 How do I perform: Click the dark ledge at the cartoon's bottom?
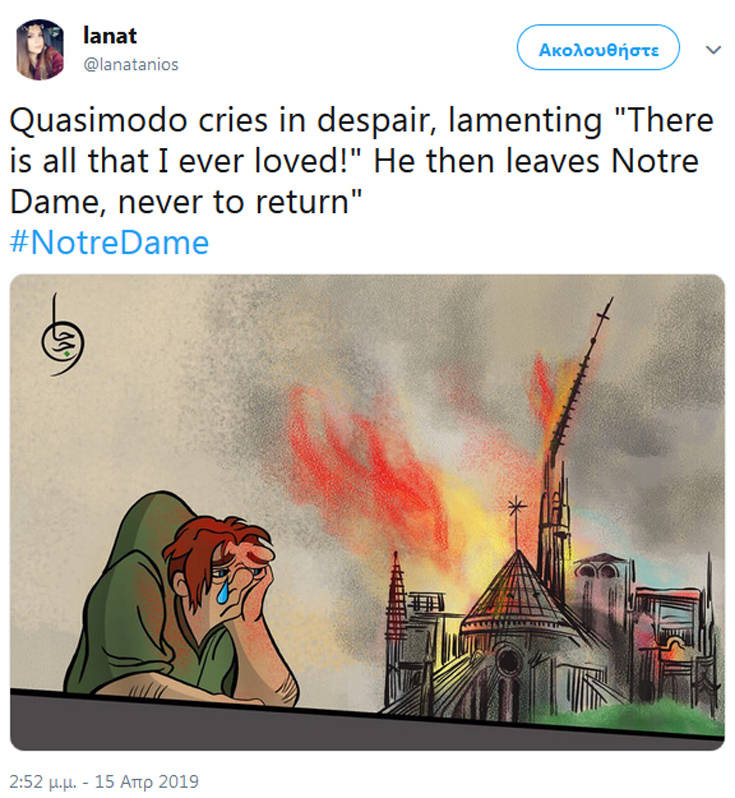(366, 725)
